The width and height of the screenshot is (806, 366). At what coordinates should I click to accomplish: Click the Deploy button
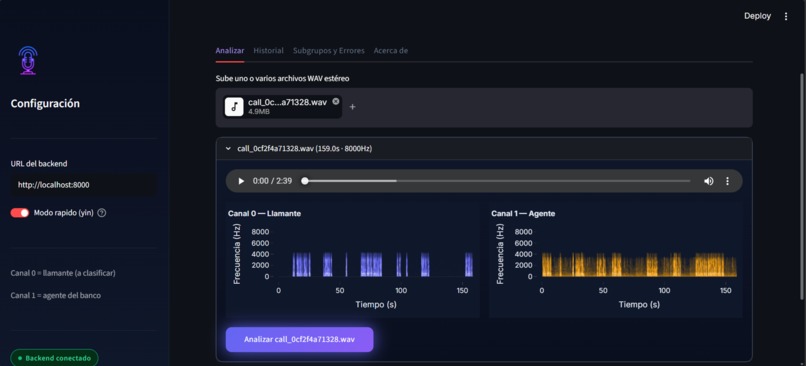(758, 16)
